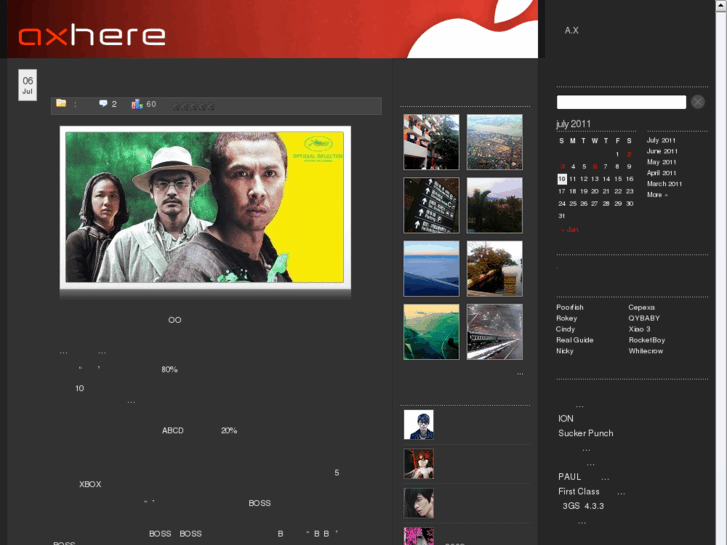The image size is (727, 545).
Task: Visit the Whitecrow blogroll link
Action: pos(646,351)
